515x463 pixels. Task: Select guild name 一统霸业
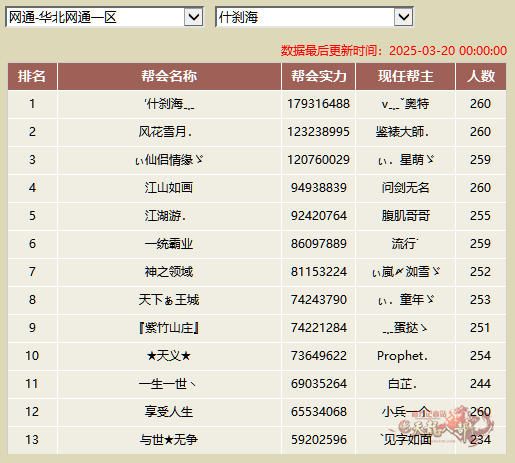(169, 244)
